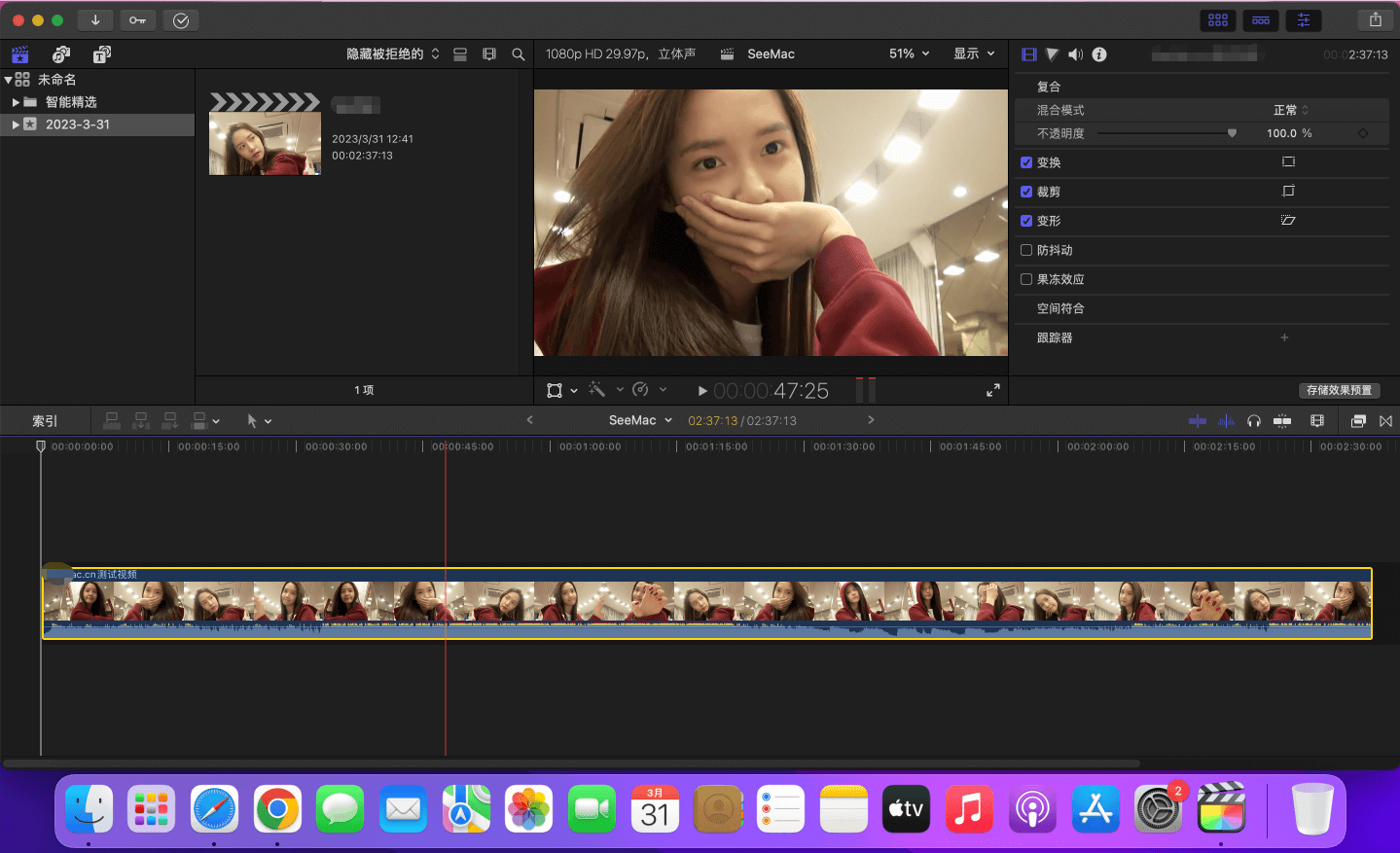Enable the 防抖动 stabilization checkbox
1400x853 pixels.
[x=1026, y=250]
